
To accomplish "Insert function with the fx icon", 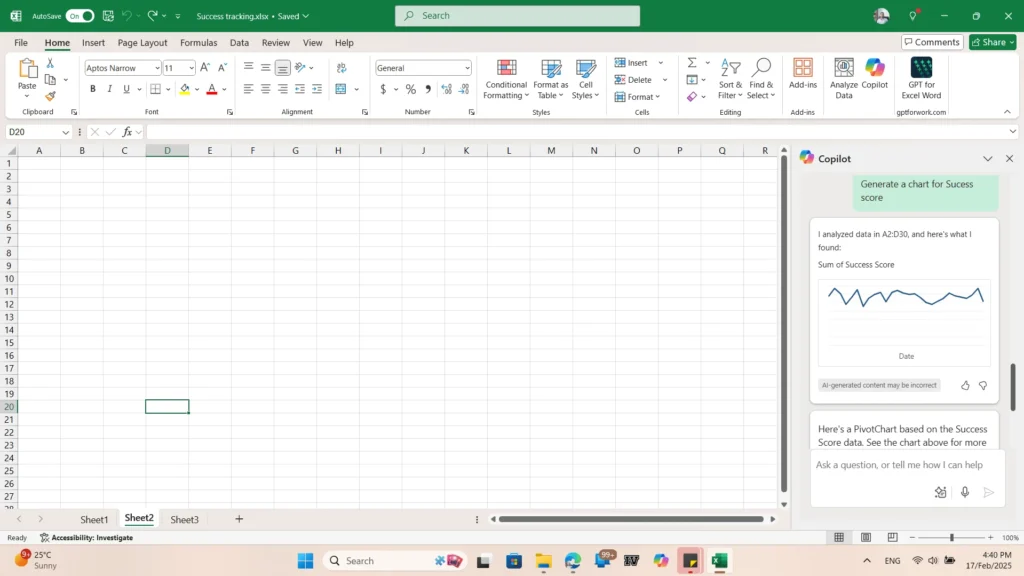I will tap(127, 132).
